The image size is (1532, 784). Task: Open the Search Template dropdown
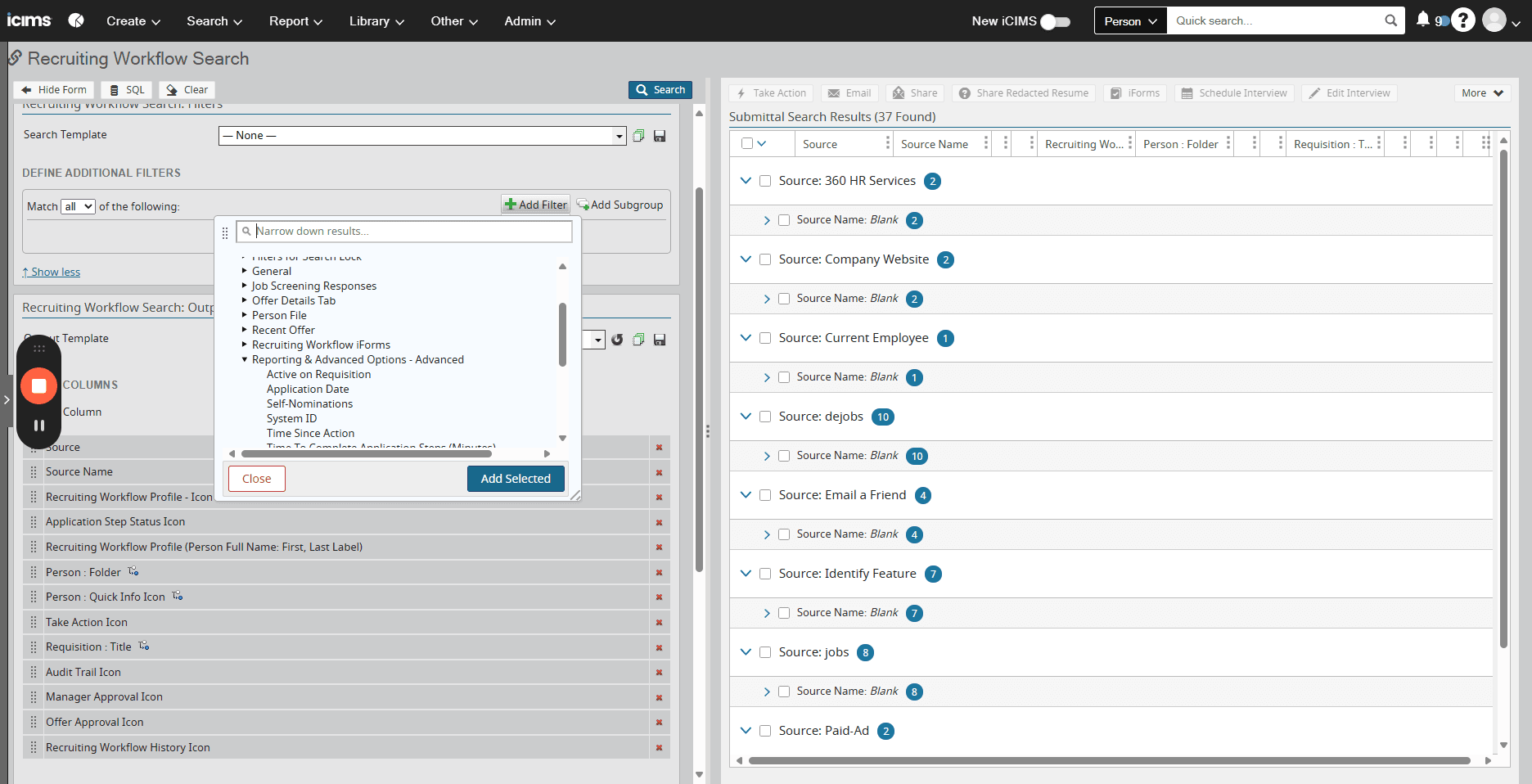pyautogui.click(x=422, y=136)
